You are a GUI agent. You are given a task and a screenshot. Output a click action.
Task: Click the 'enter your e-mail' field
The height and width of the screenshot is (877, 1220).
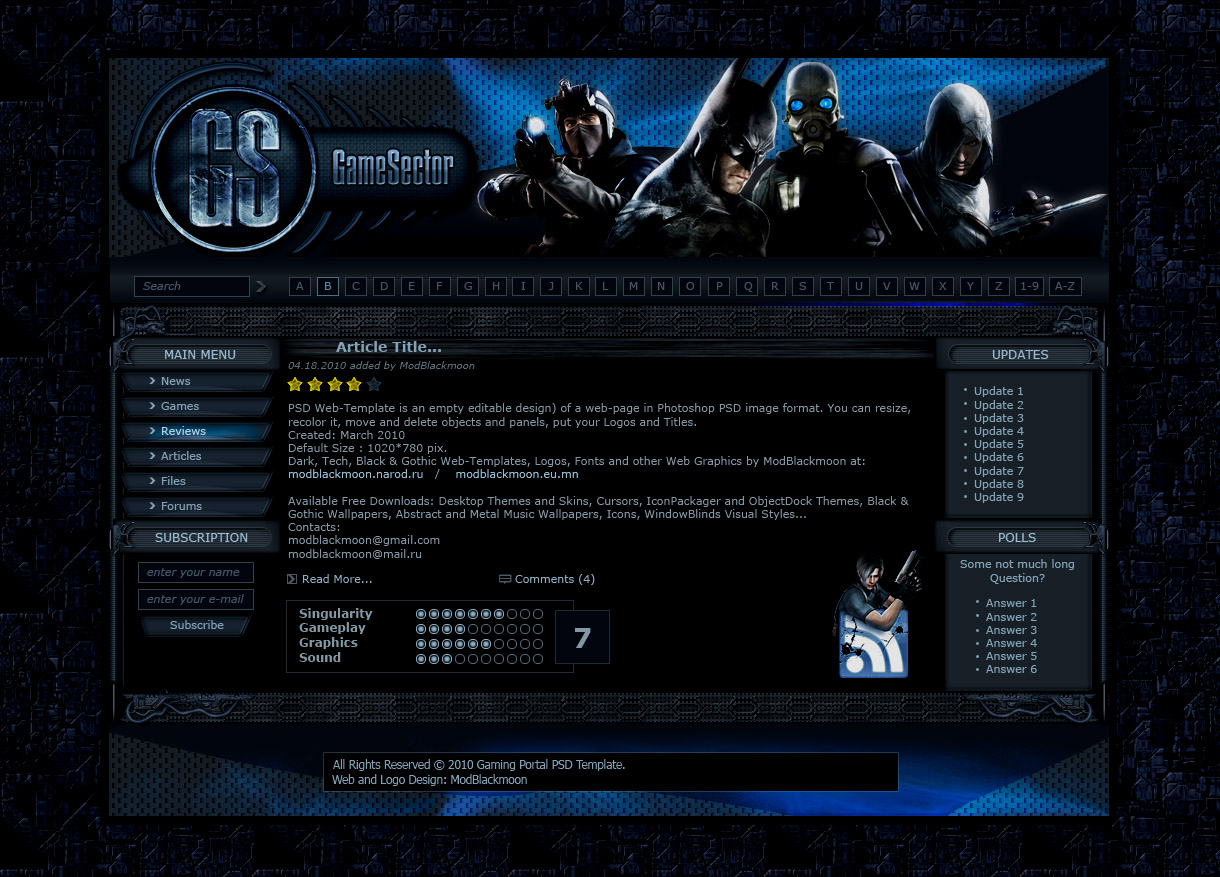pos(196,599)
